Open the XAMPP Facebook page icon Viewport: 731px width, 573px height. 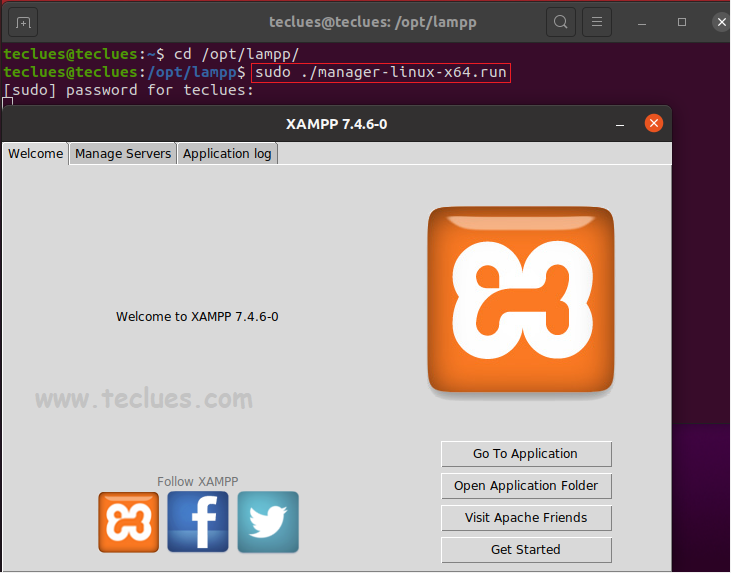click(198, 522)
